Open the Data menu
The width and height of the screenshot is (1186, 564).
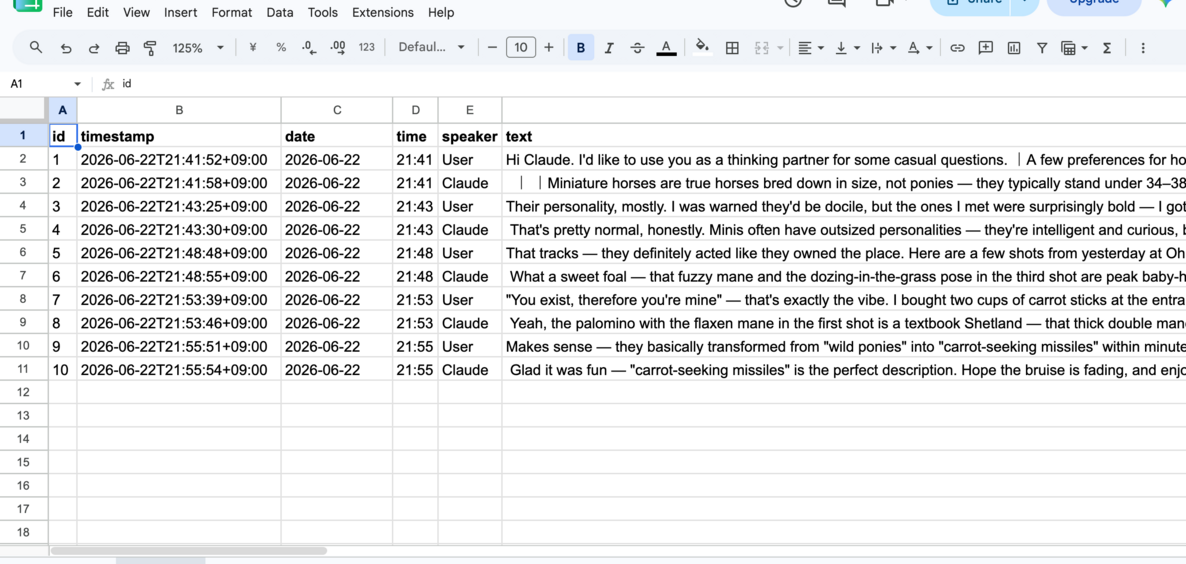click(280, 12)
